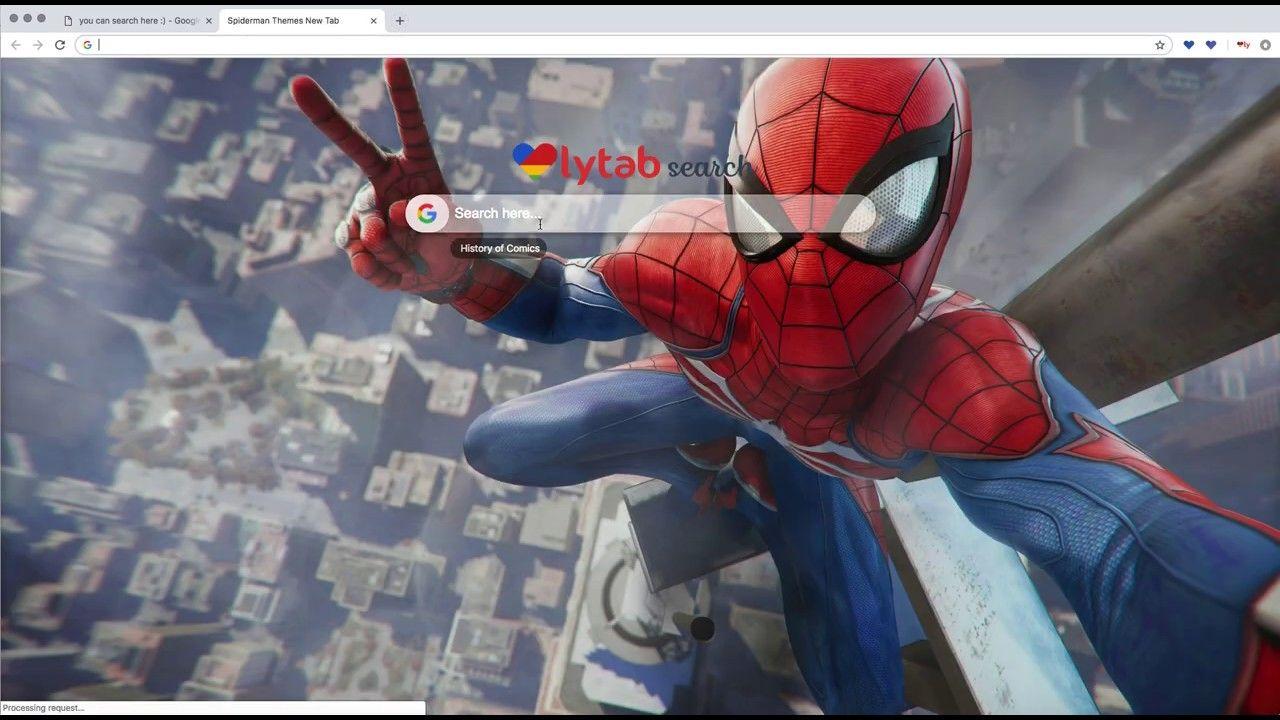Open the second purple heart extension
Viewport: 1280px width, 720px height.
pyautogui.click(x=1211, y=45)
